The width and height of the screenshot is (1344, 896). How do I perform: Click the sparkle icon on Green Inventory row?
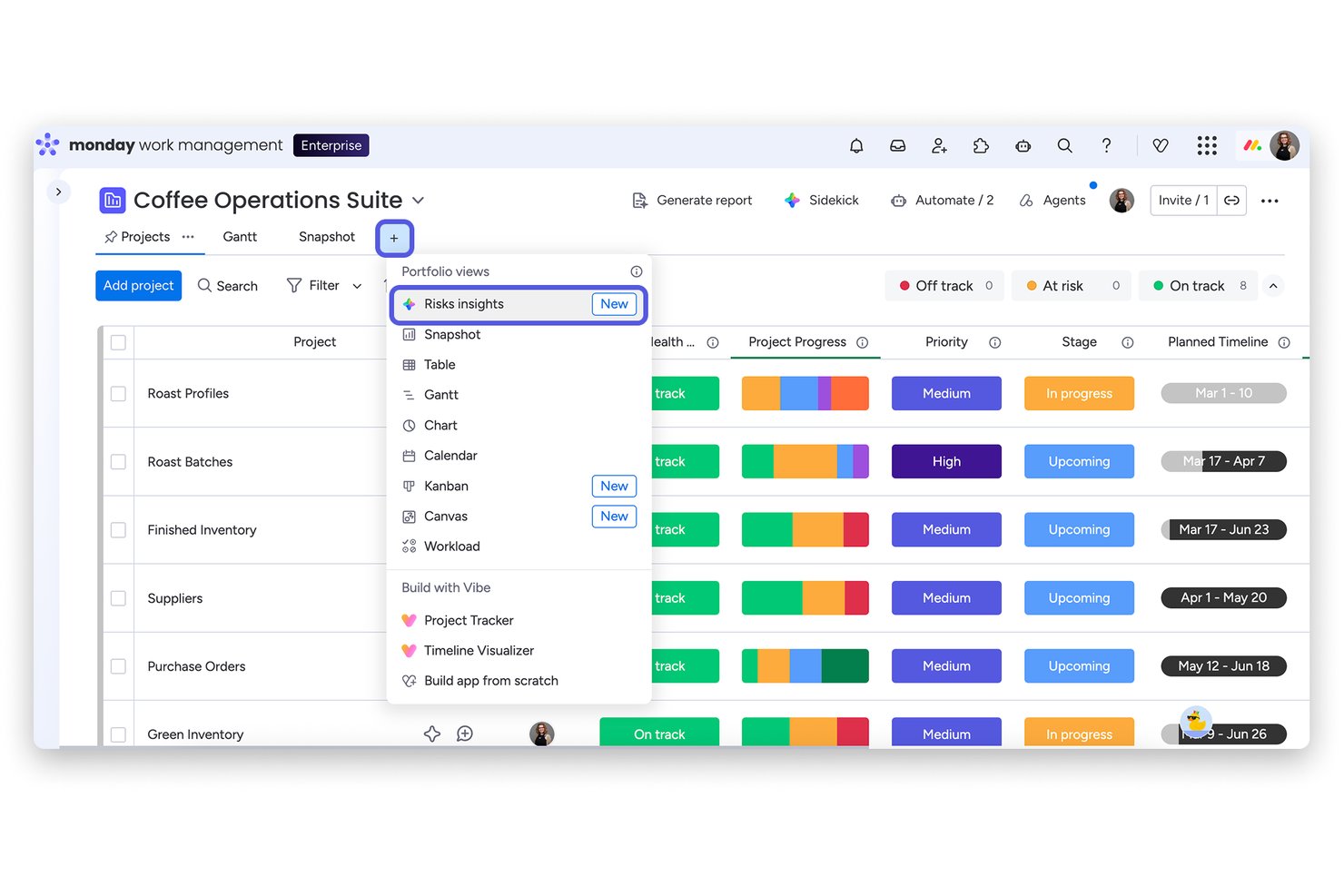coord(432,734)
